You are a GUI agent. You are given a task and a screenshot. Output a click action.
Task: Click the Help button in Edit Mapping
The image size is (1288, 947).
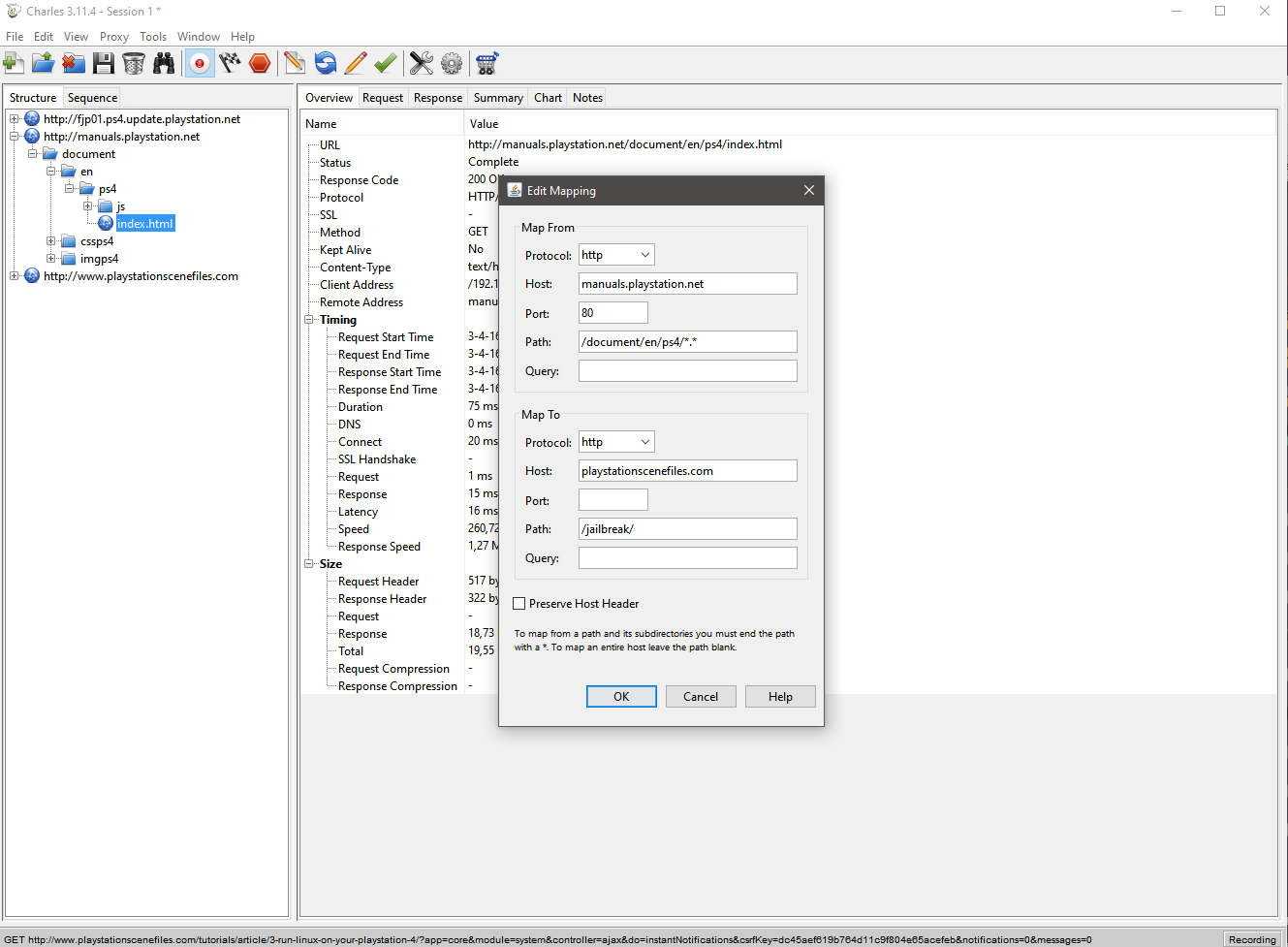pyautogui.click(x=780, y=697)
